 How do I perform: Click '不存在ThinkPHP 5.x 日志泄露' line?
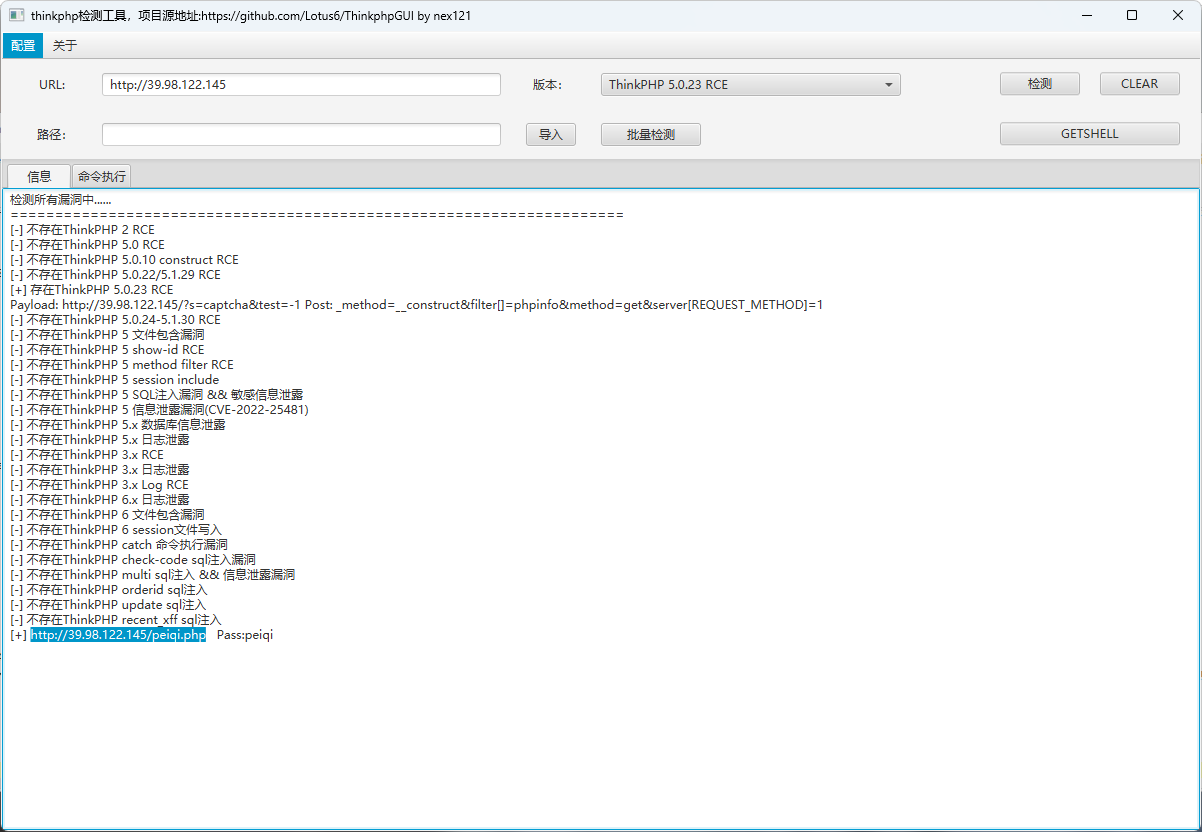point(100,440)
